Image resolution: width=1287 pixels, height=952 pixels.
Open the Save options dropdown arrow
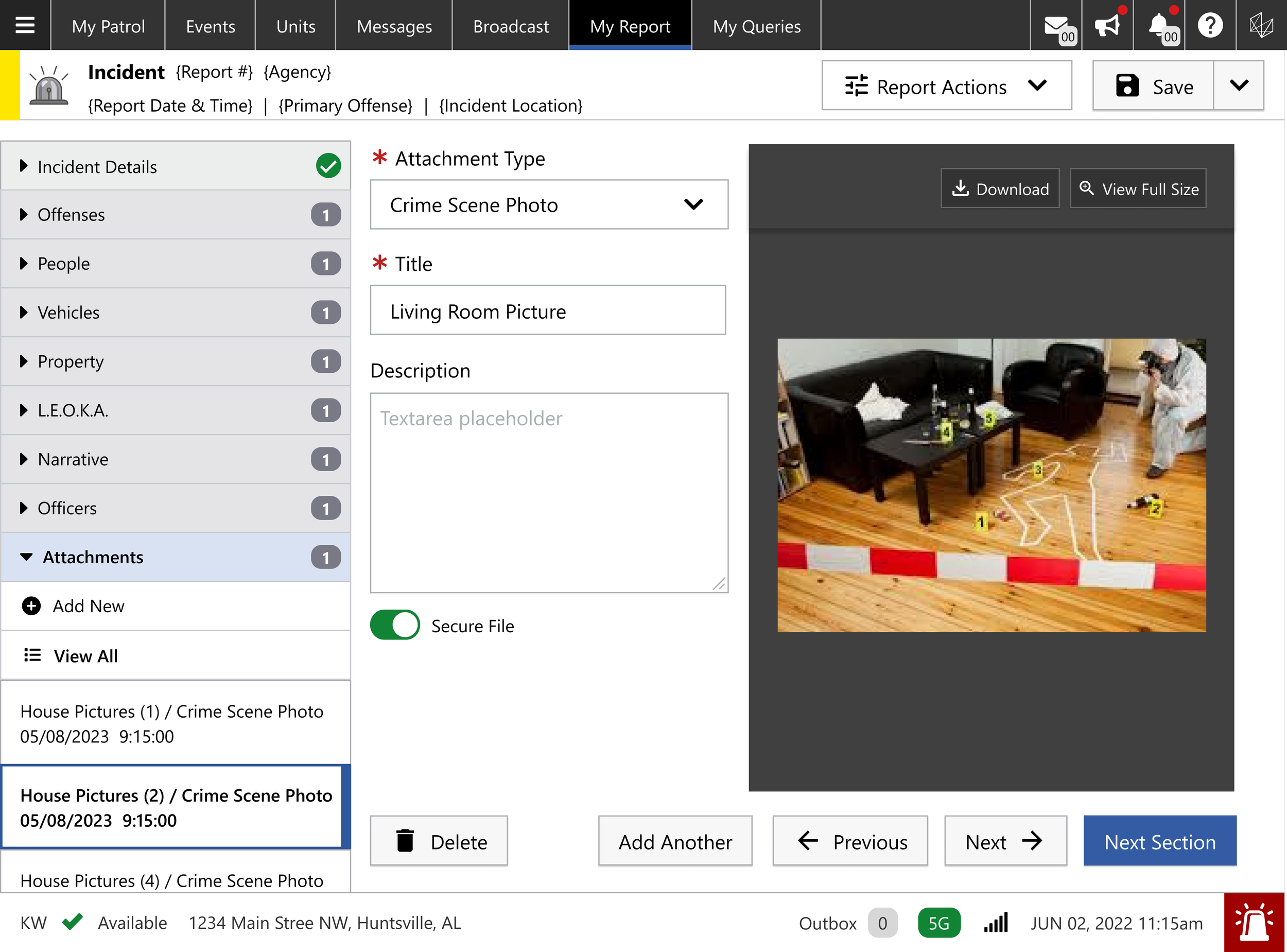(1239, 85)
